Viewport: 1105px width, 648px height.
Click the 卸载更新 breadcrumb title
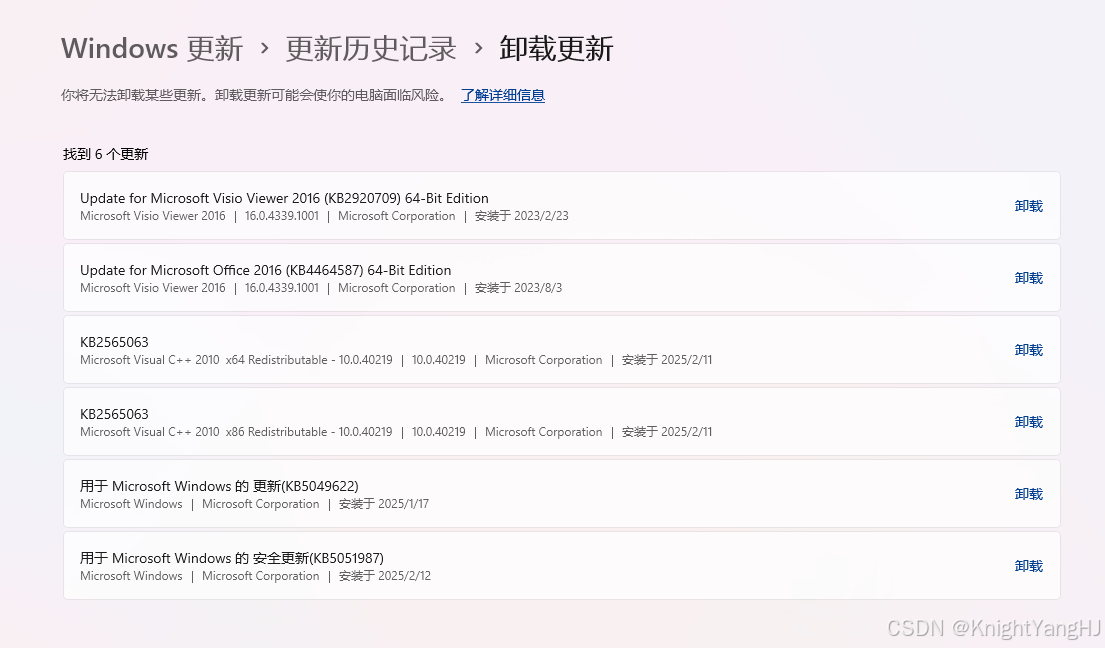click(556, 49)
